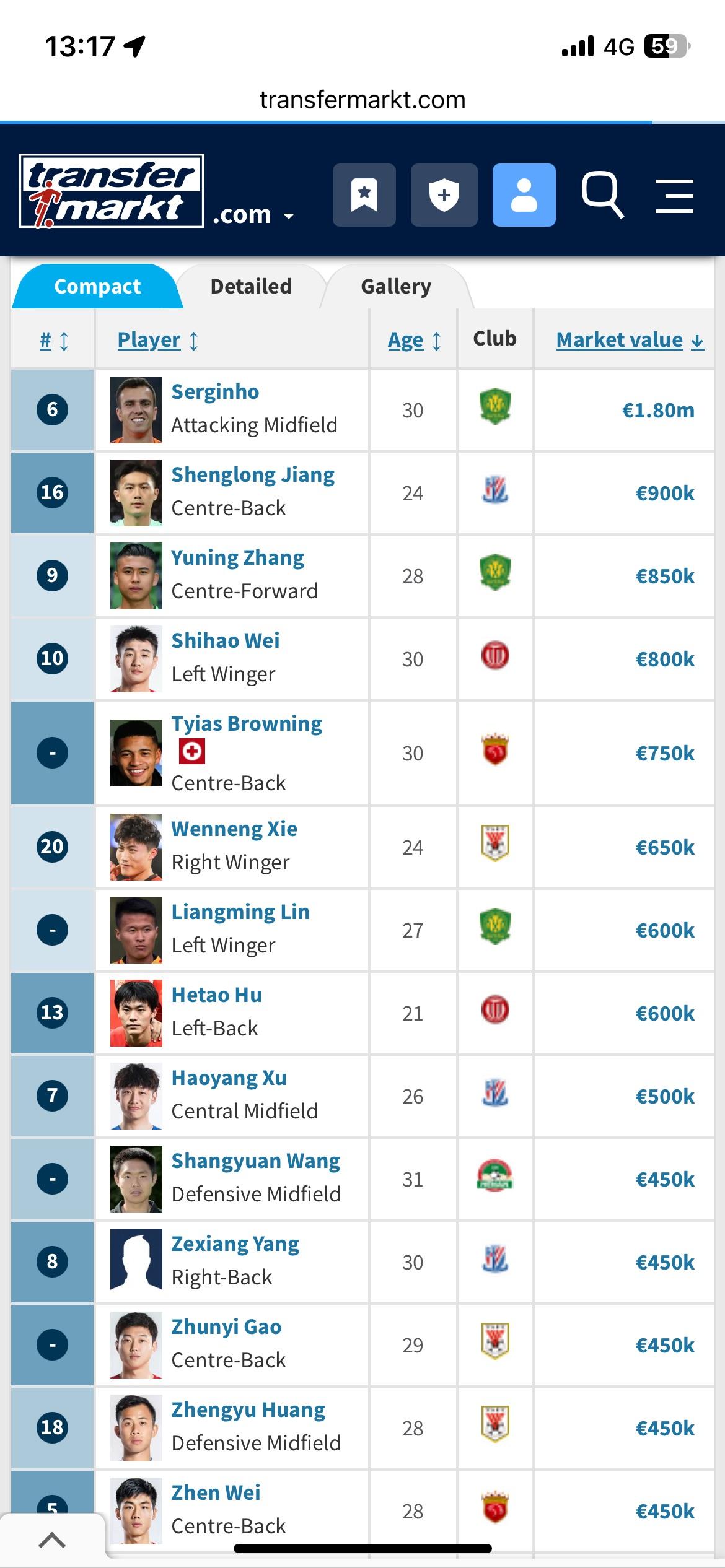This screenshot has width=725, height=1568.
Task: Switch to the Gallery tab
Action: (396, 286)
